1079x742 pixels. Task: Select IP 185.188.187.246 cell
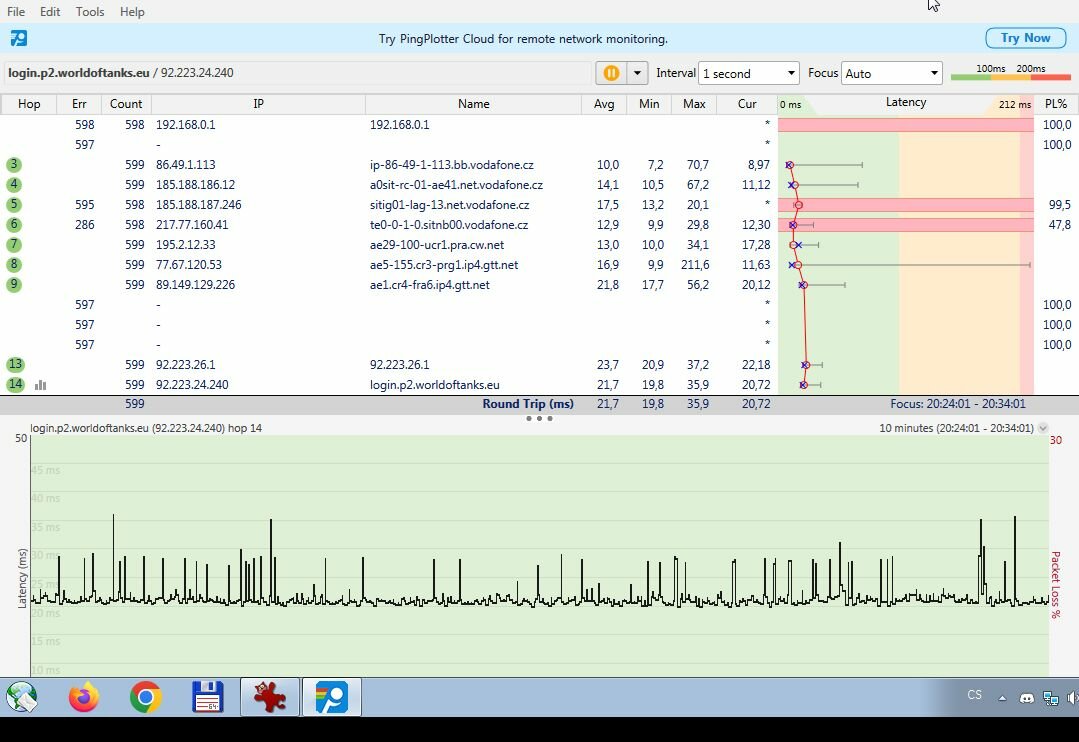[x=199, y=204]
